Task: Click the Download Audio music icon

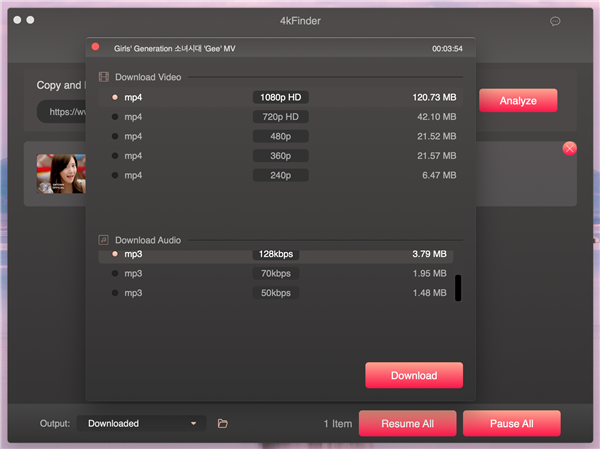Action: pyautogui.click(x=103, y=240)
